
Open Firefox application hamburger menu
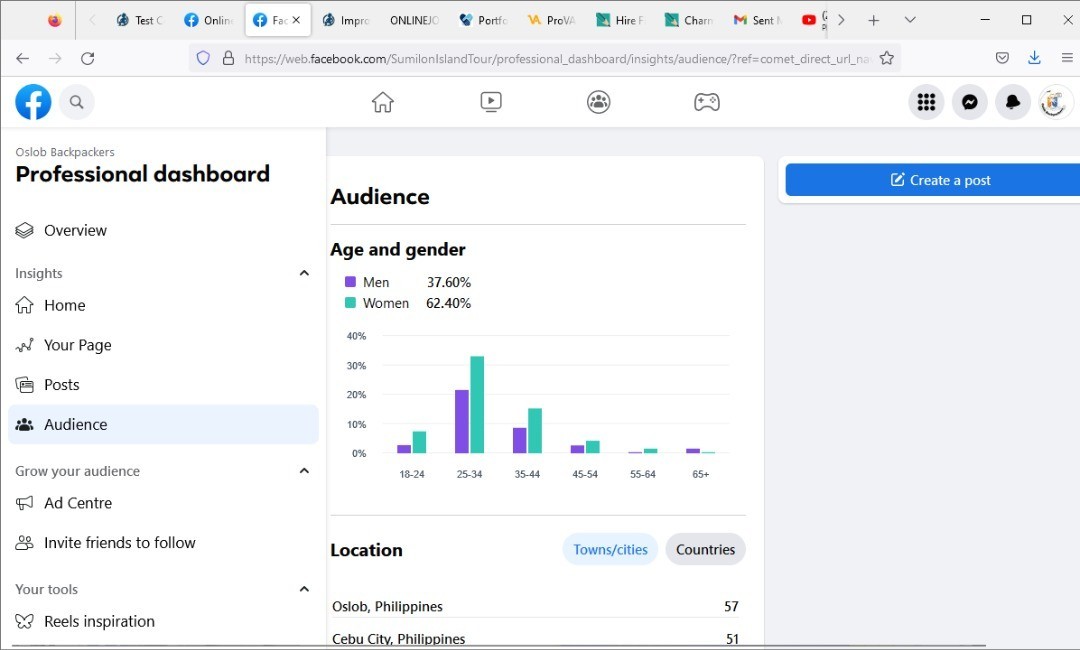point(1067,59)
